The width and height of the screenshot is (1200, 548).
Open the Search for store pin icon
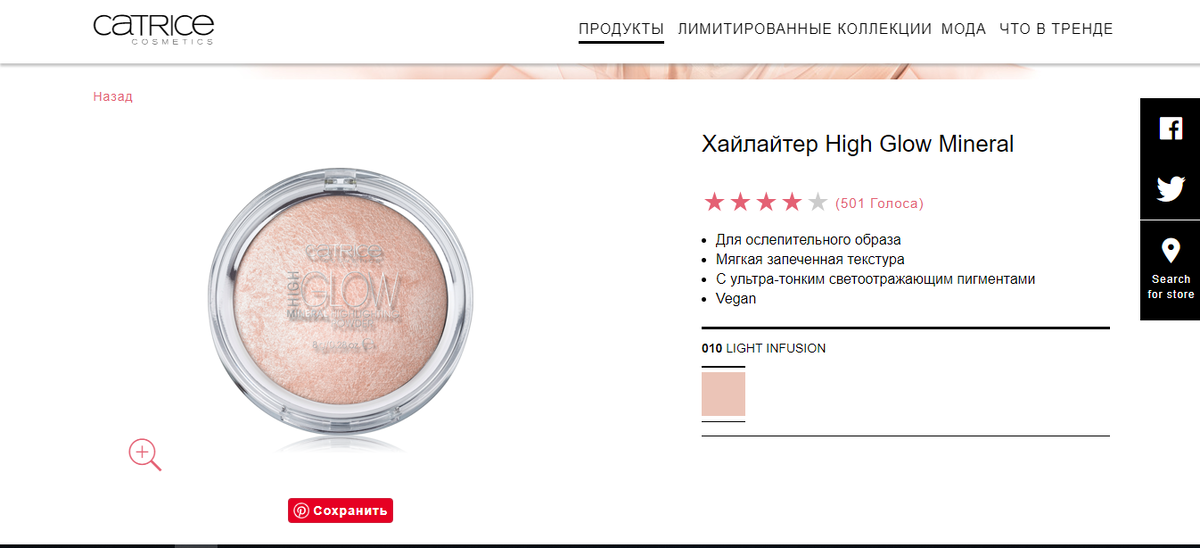[1170, 250]
